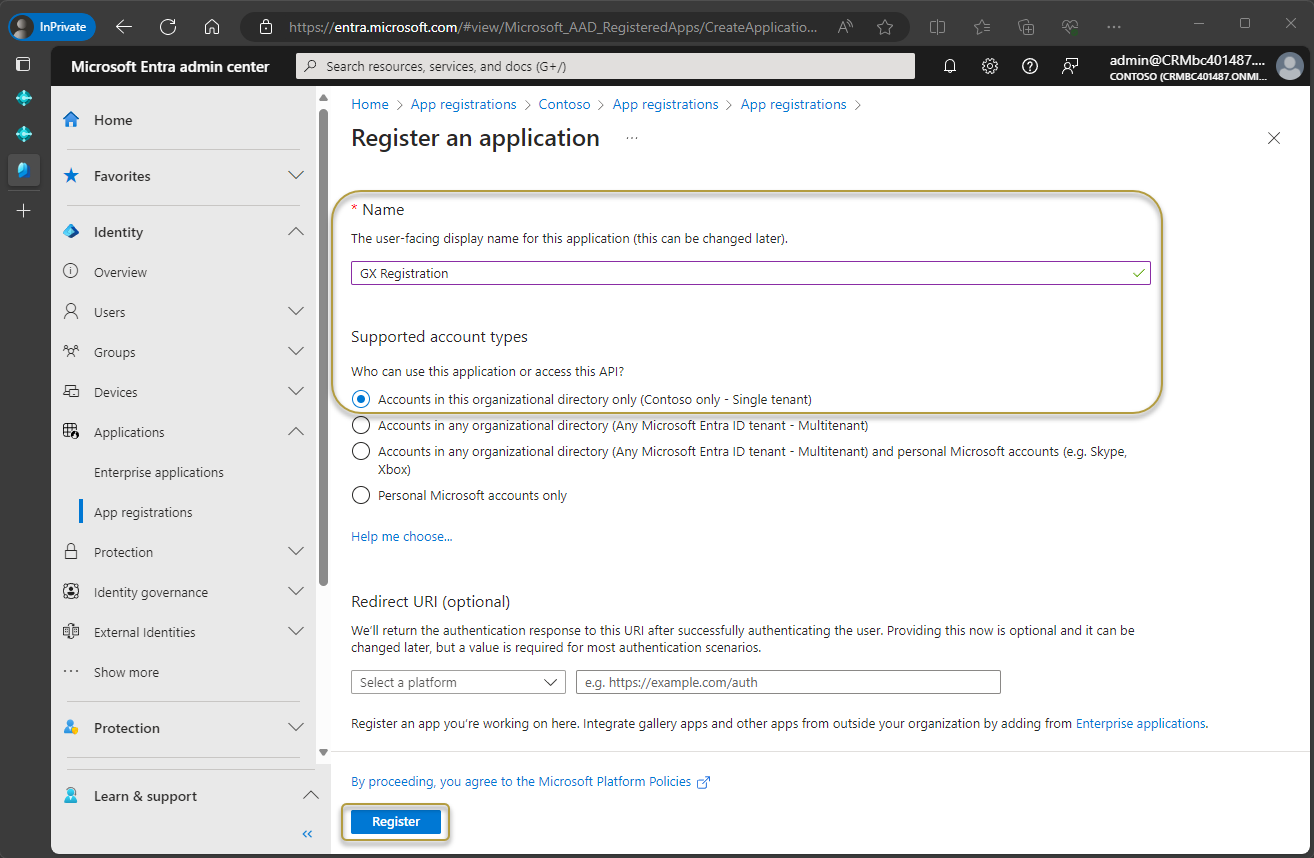Select single tenant Contoso only option

tap(362, 399)
